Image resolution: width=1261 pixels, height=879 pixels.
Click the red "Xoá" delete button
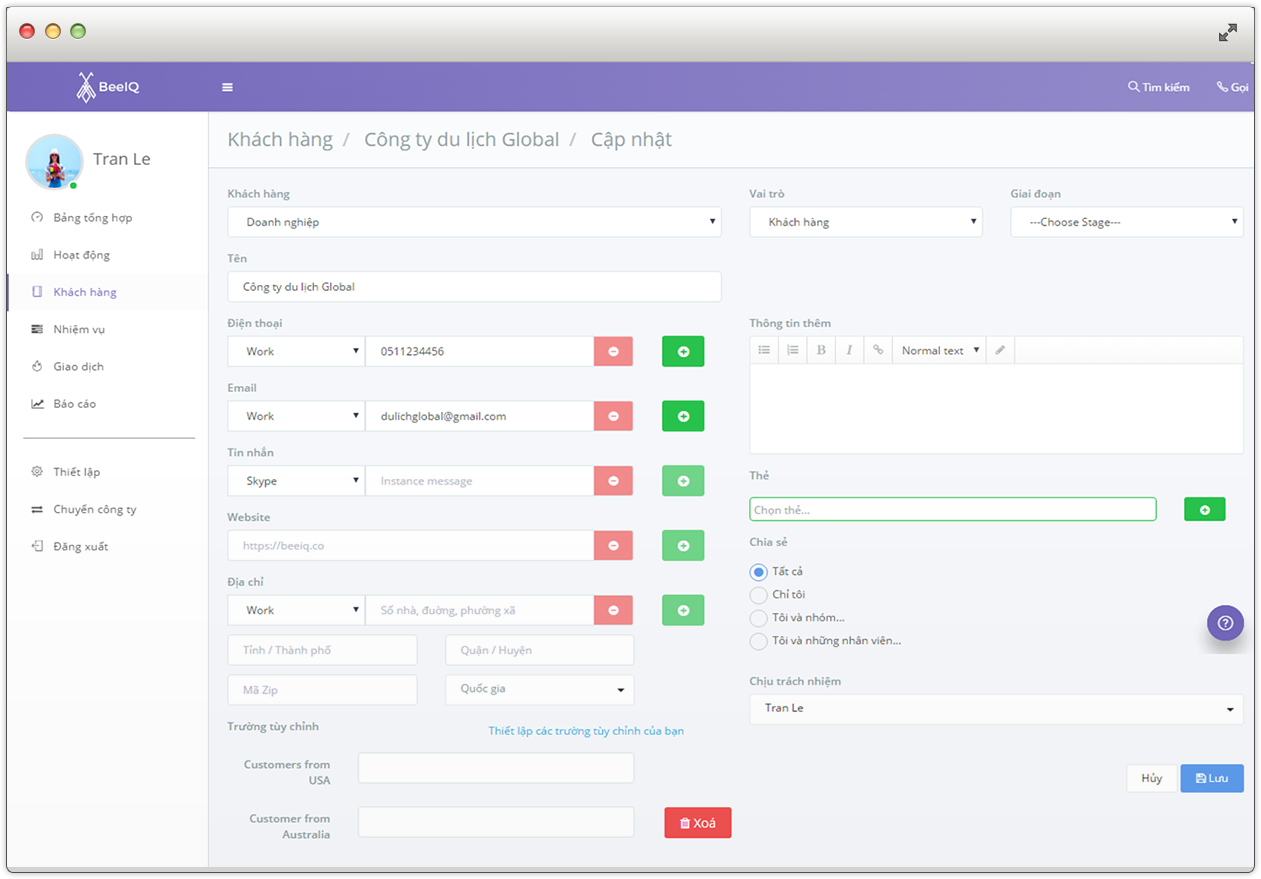tap(697, 822)
